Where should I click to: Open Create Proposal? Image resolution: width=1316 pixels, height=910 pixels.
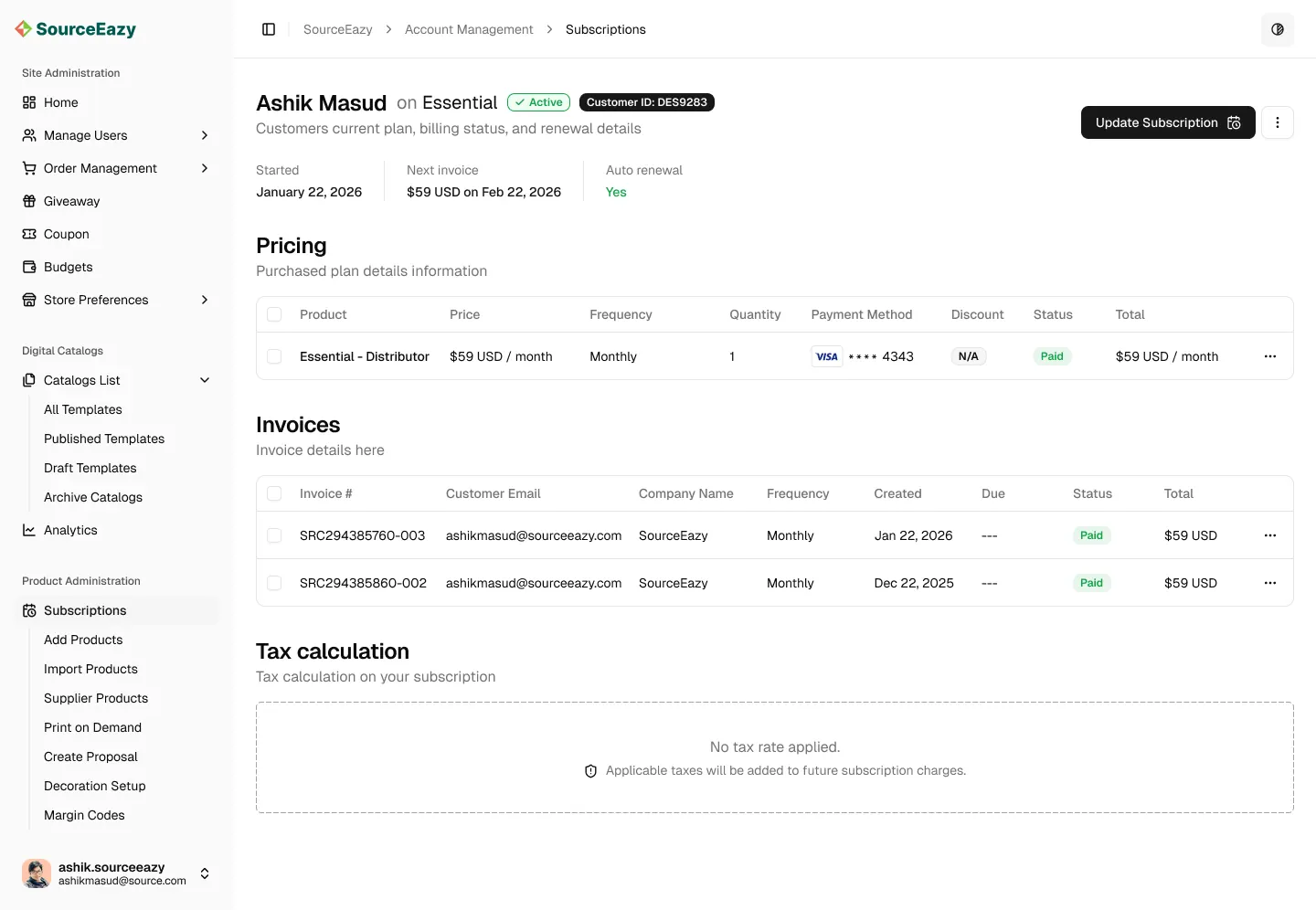[x=90, y=757]
